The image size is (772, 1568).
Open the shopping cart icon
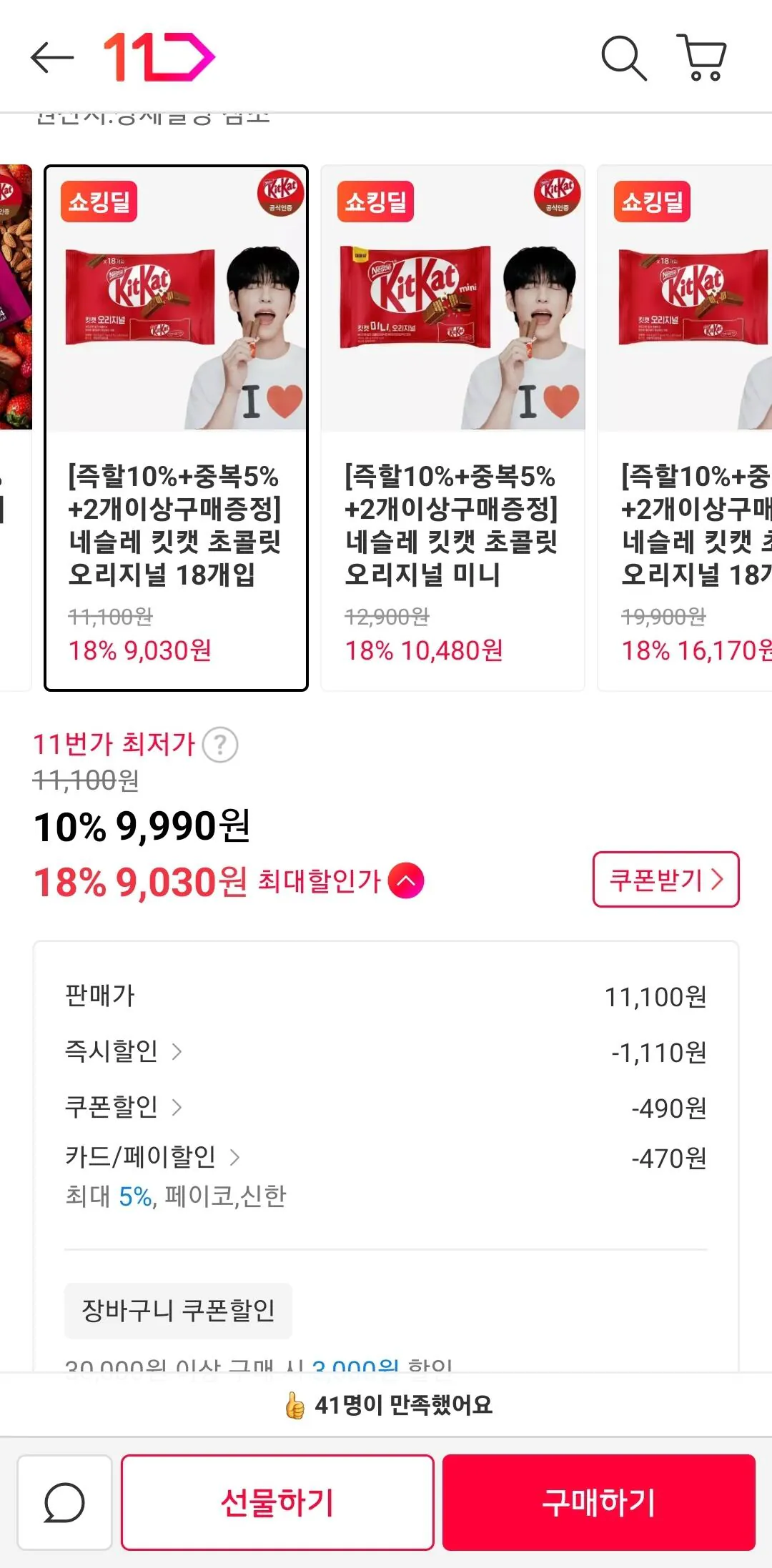click(702, 57)
